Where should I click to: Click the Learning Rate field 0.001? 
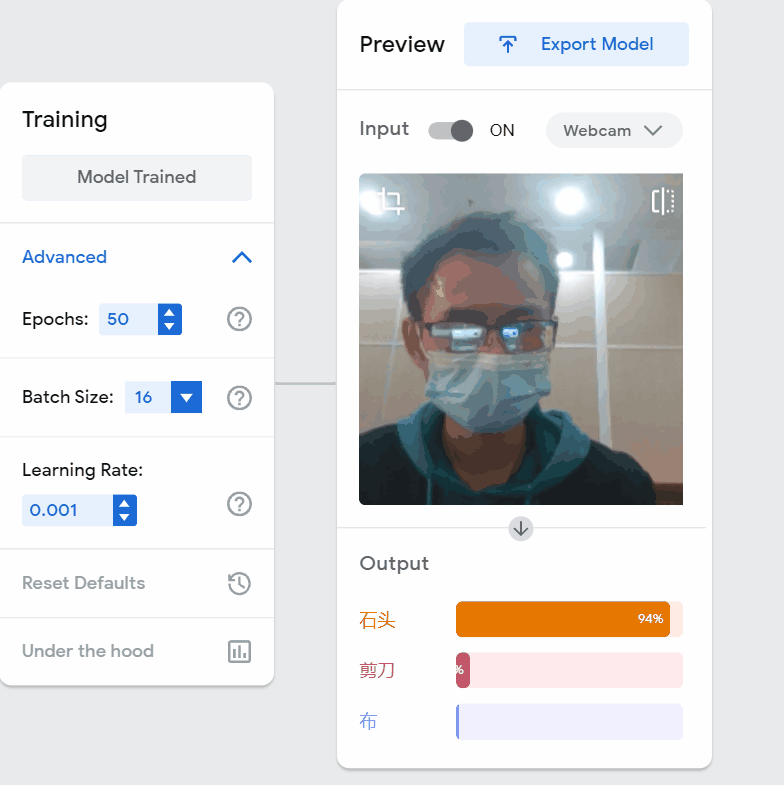tap(68, 510)
